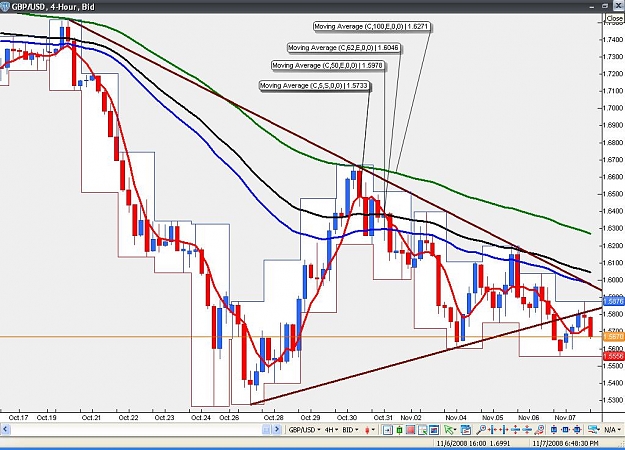Click the orange 1.5670 price tag
The width and height of the screenshot is (625, 450).
(x=613, y=337)
